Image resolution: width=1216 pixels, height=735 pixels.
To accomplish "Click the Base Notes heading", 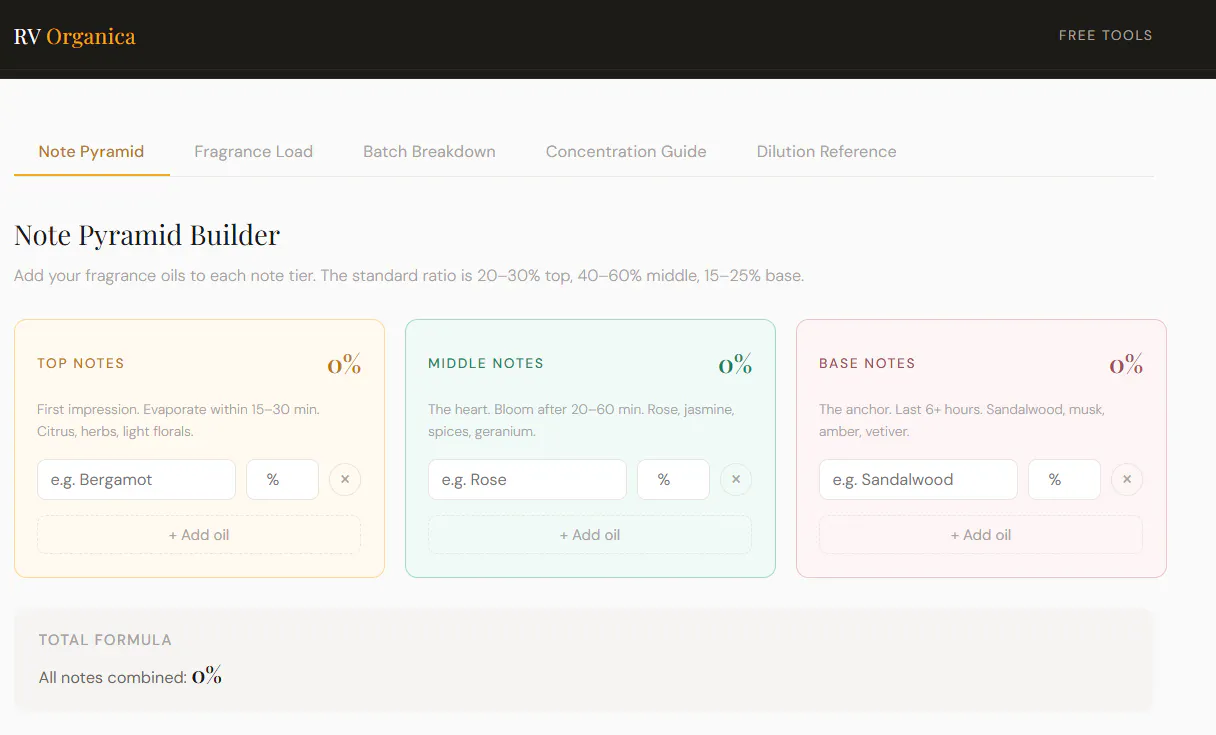I will coord(867,364).
